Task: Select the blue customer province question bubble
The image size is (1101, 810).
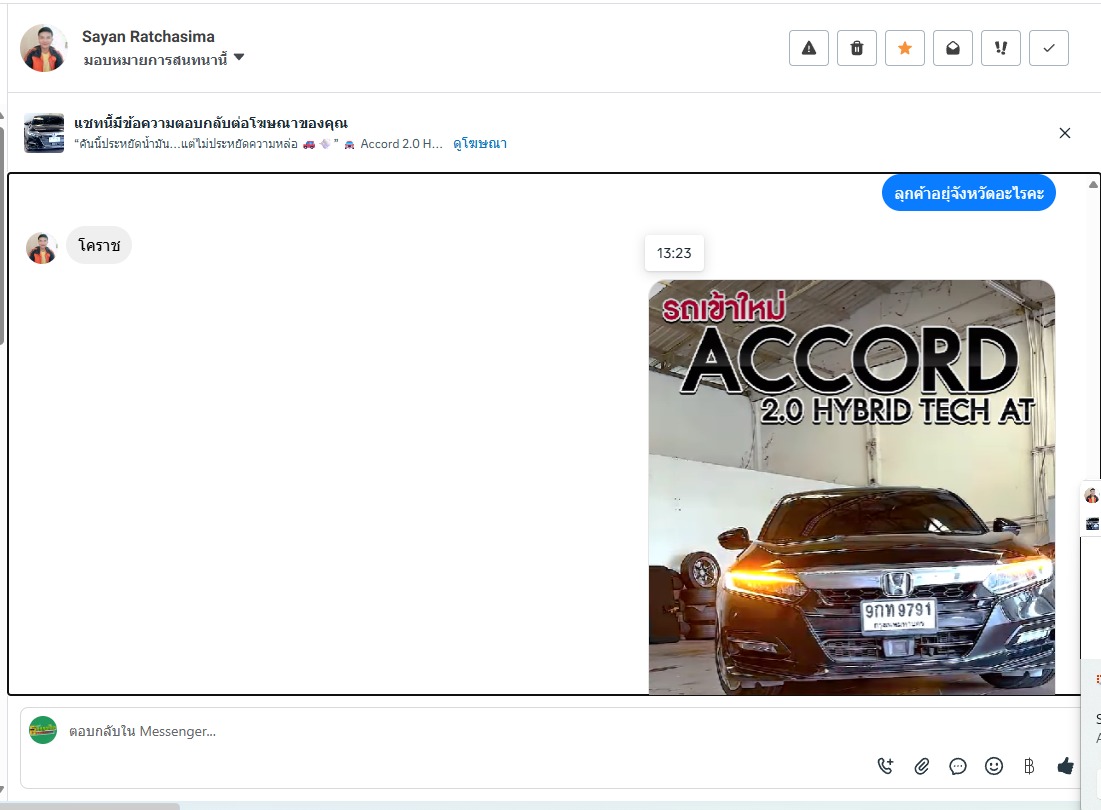Action: [969, 193]
